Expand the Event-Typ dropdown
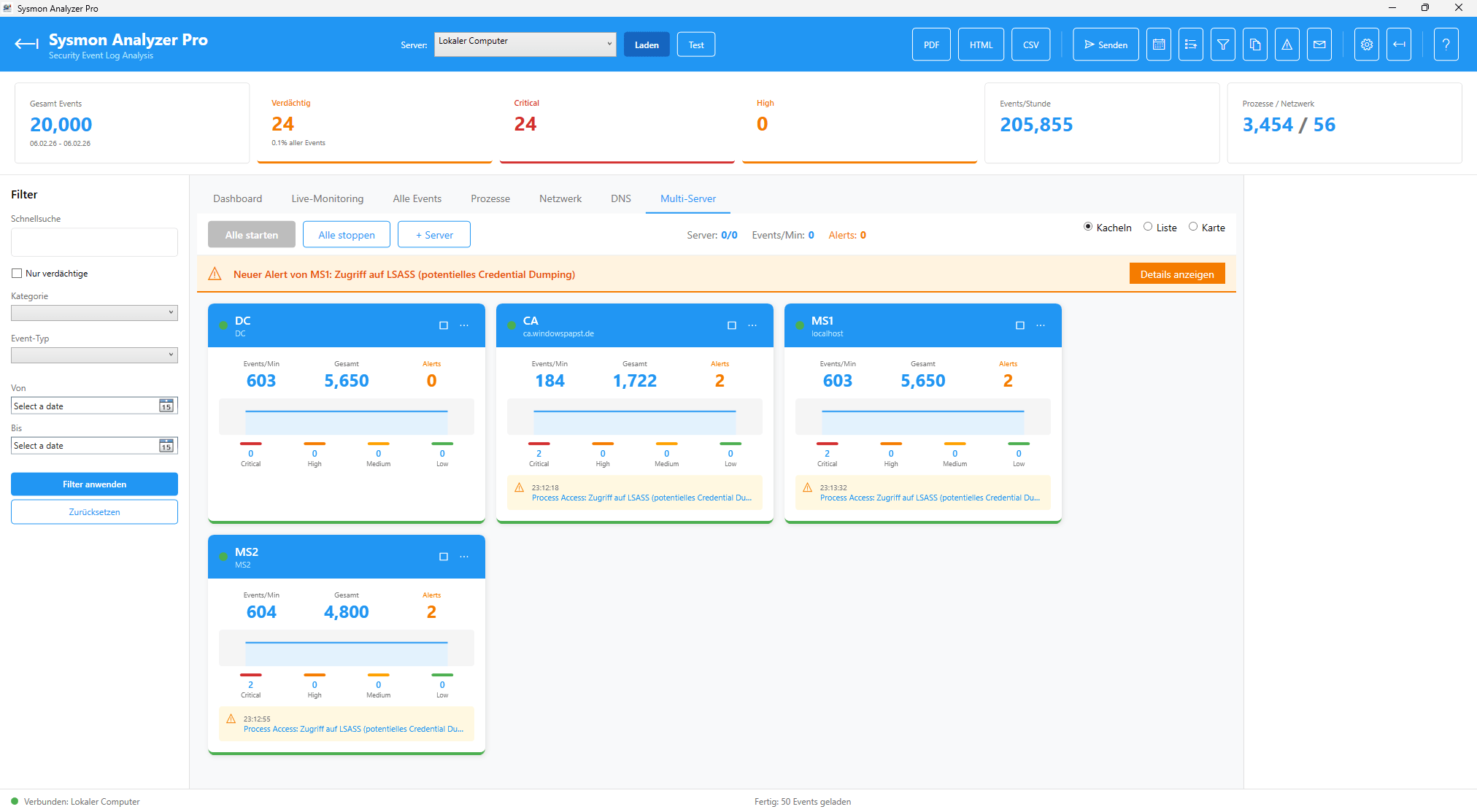 click(94, 355)
